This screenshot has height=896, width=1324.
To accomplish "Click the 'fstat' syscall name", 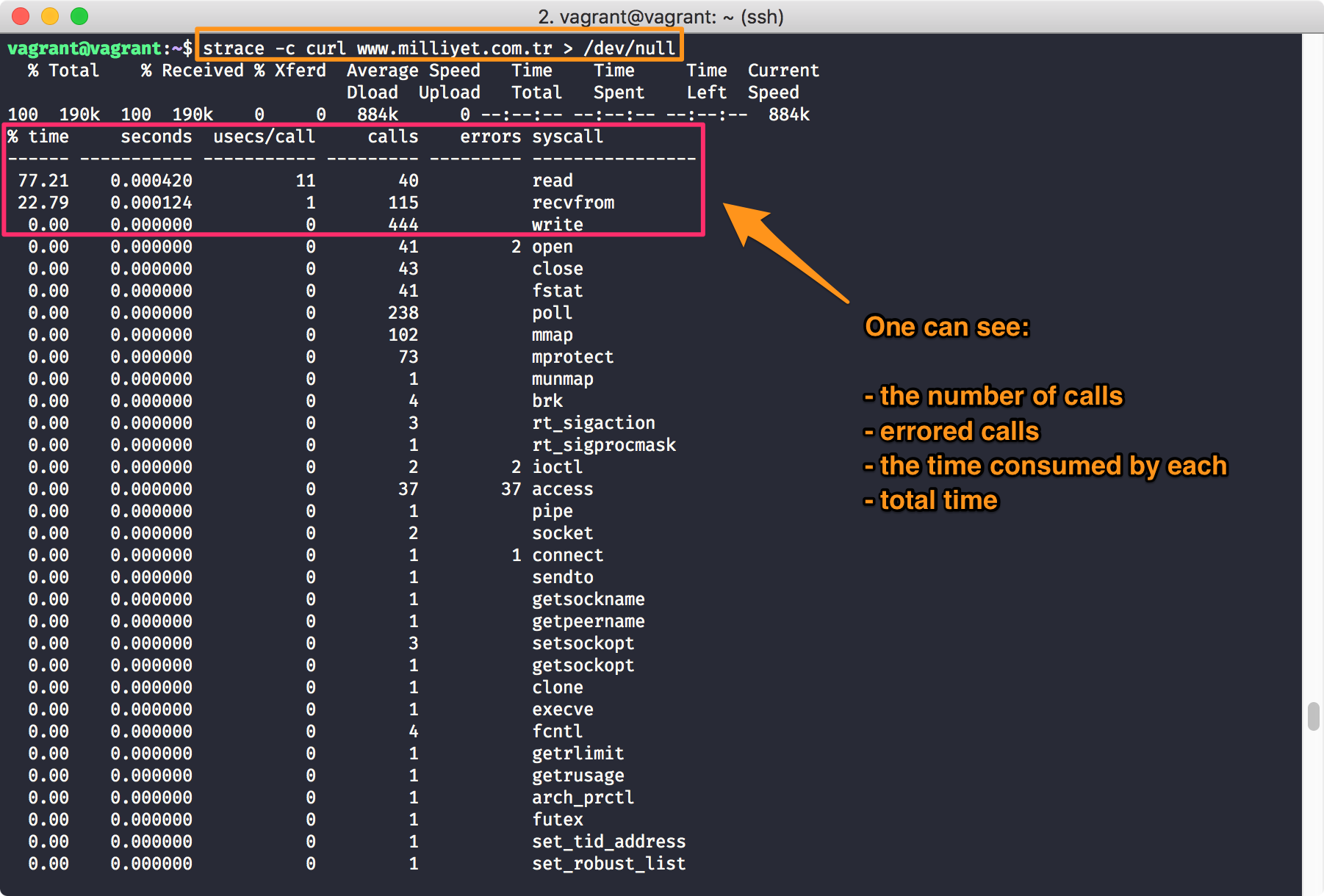I will point(558,291).
